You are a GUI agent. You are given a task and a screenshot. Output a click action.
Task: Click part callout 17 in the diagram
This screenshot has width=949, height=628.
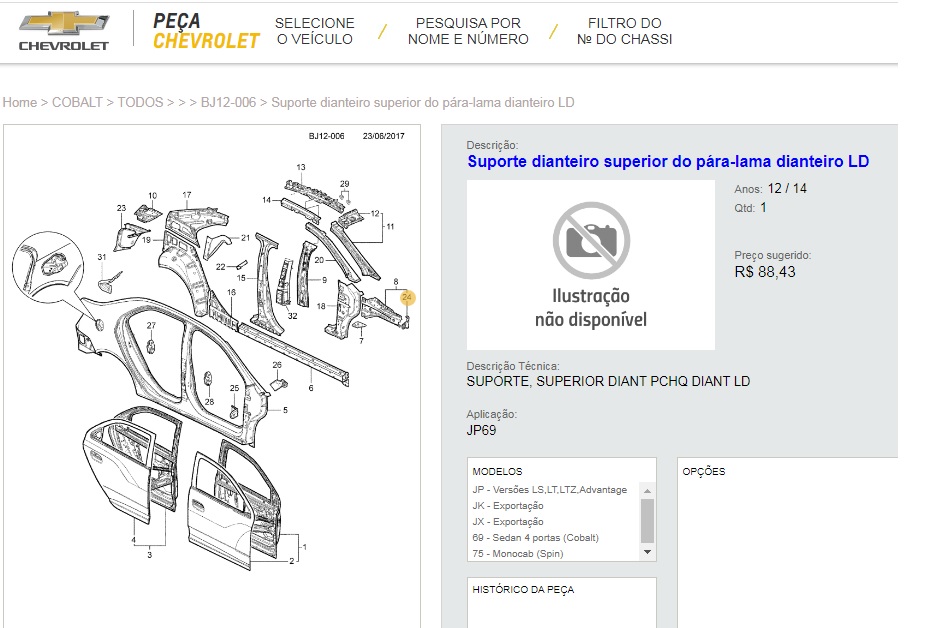(186, 194)
